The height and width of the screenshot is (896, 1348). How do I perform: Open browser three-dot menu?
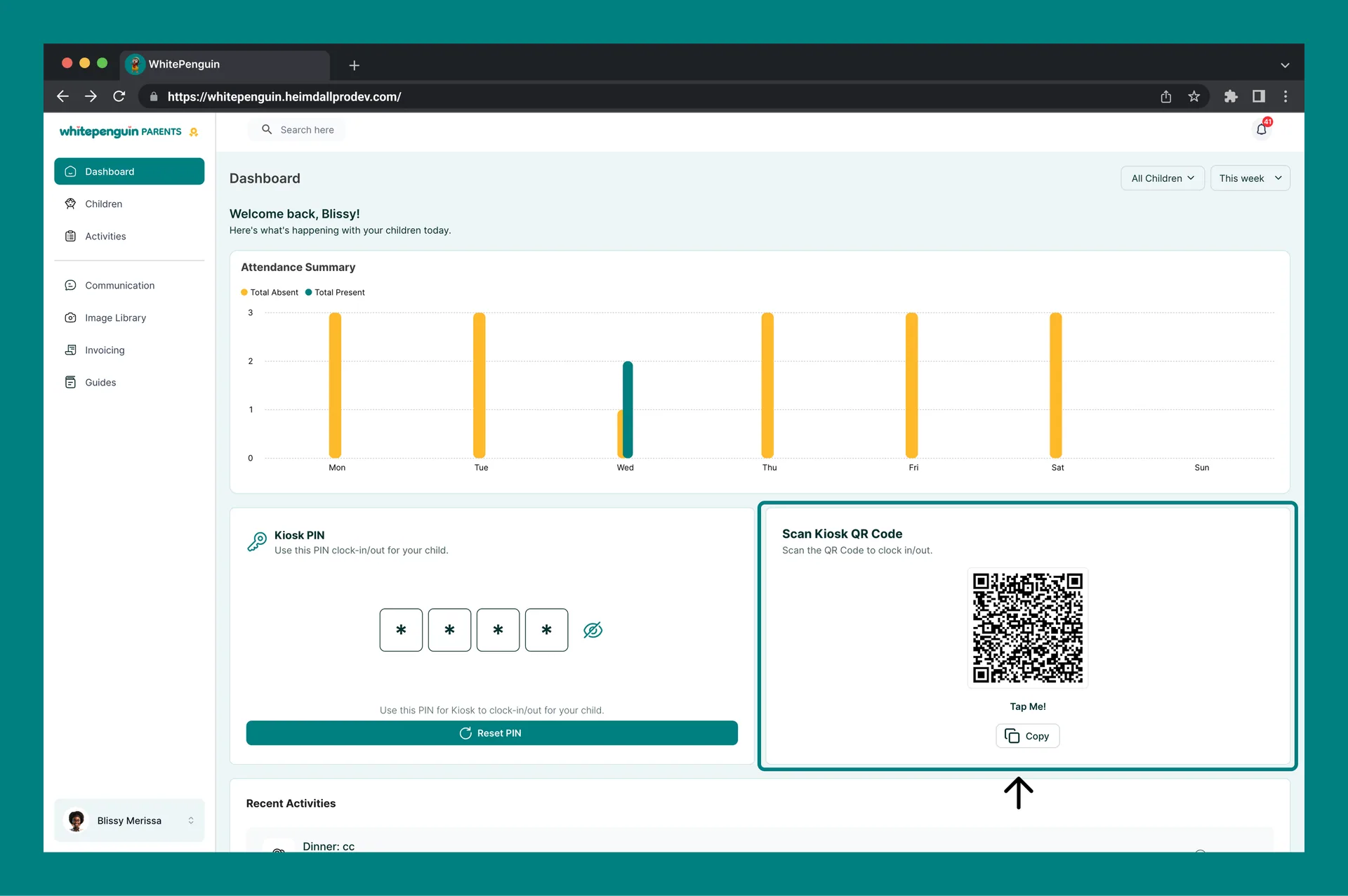(1286, 96)
